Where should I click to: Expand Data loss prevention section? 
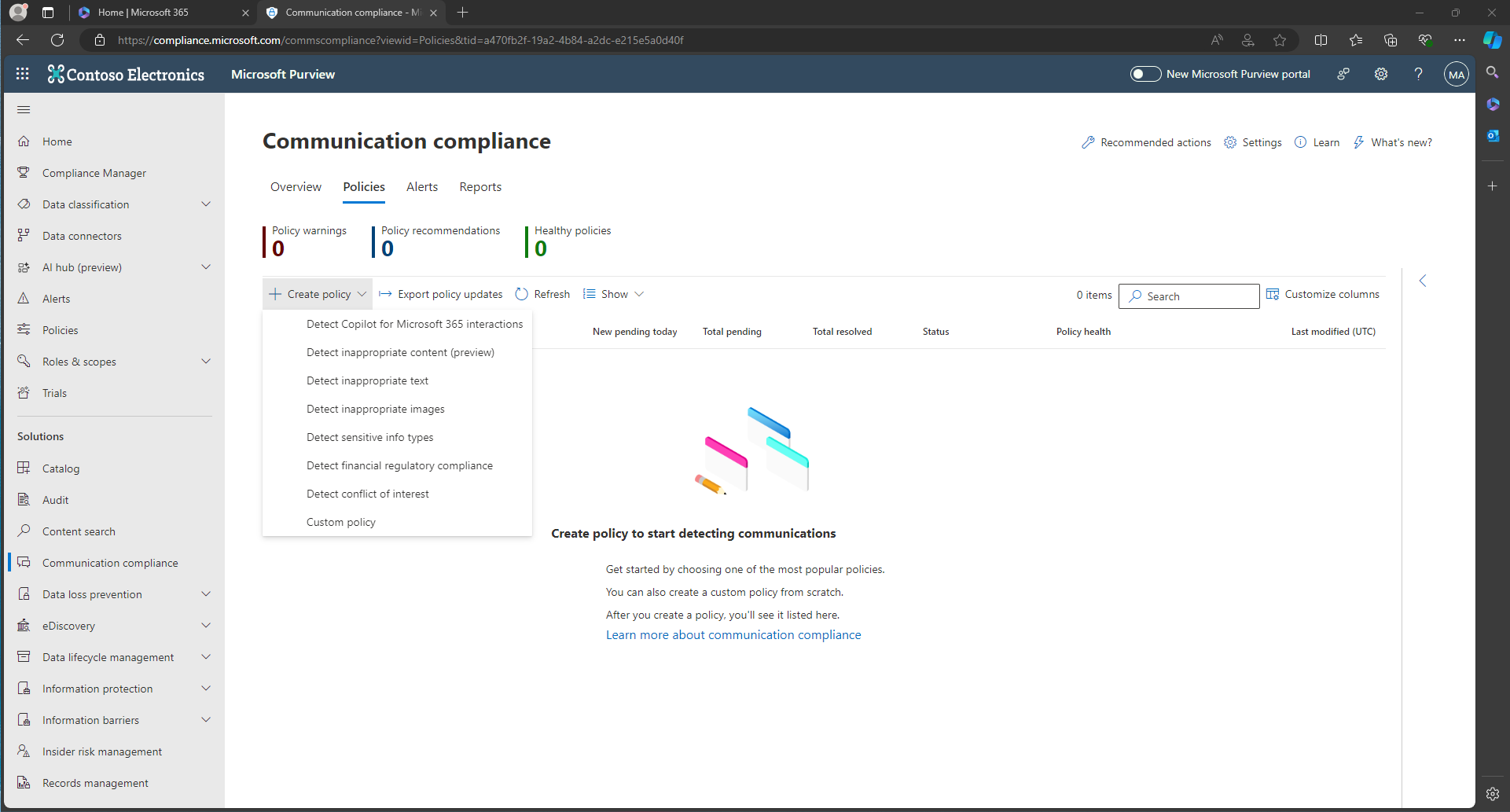click(206, 594)
